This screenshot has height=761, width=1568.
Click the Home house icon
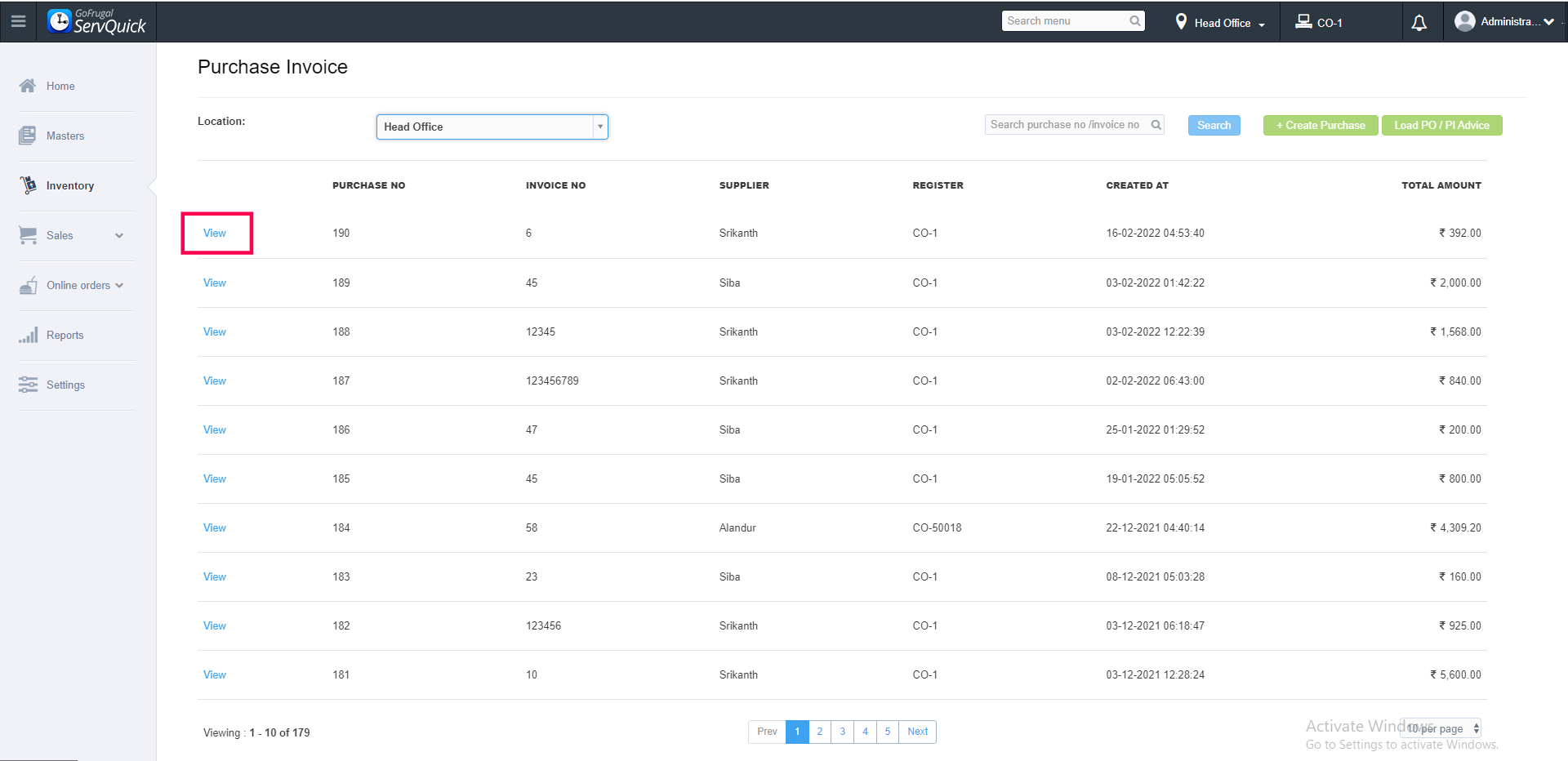coord(28,86)
